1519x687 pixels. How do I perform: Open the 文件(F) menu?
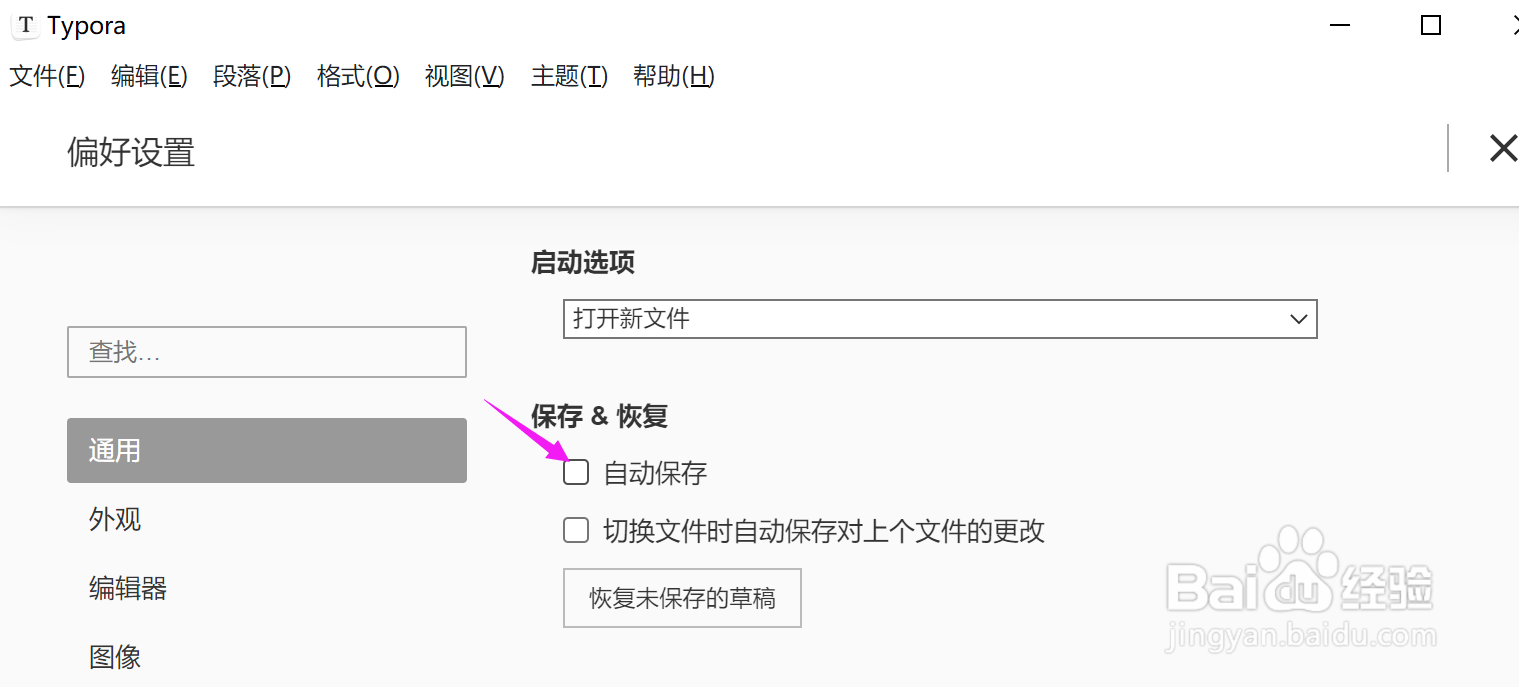[47, 76]
